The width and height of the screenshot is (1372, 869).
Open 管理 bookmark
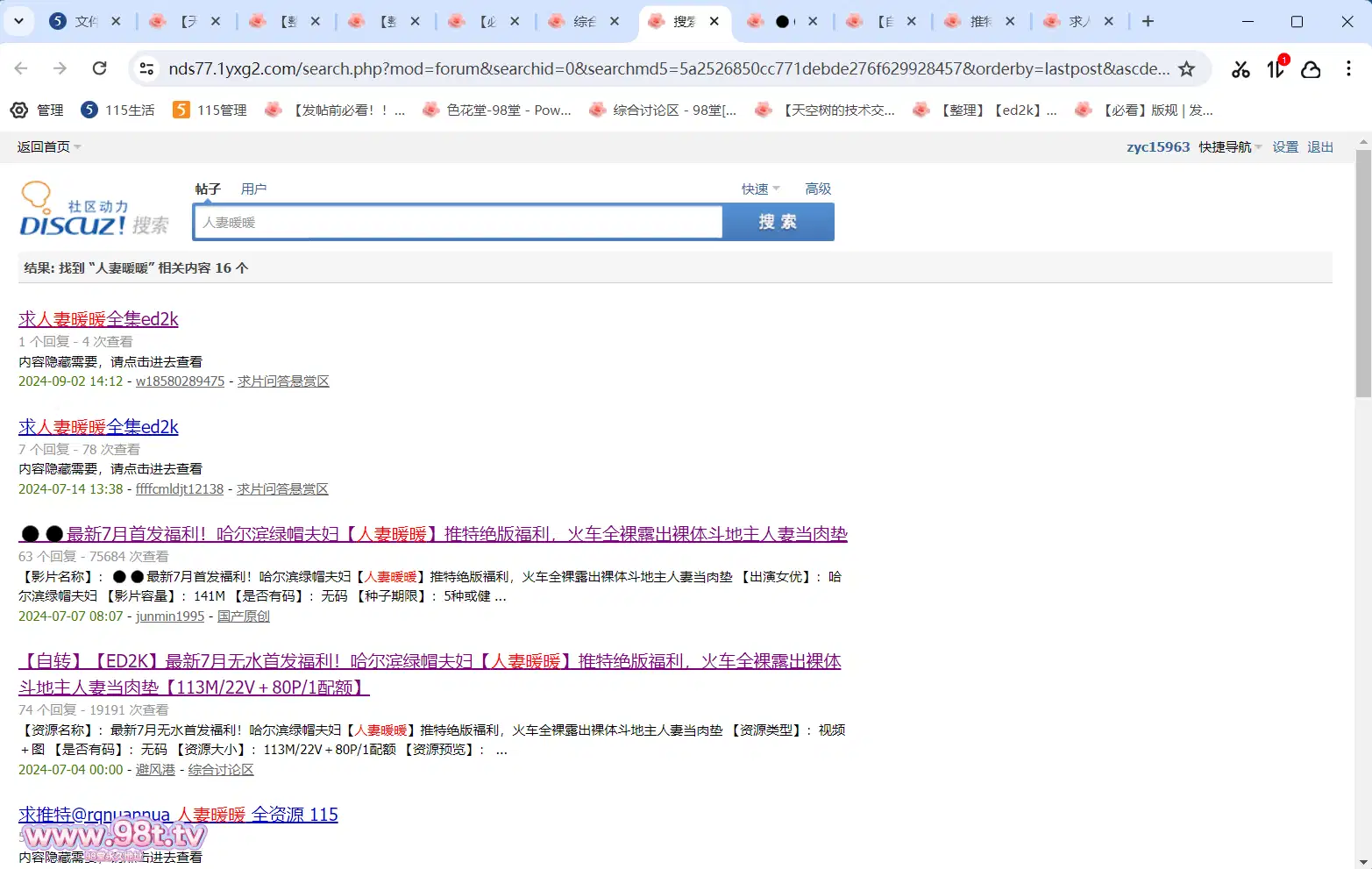(37, 110)
